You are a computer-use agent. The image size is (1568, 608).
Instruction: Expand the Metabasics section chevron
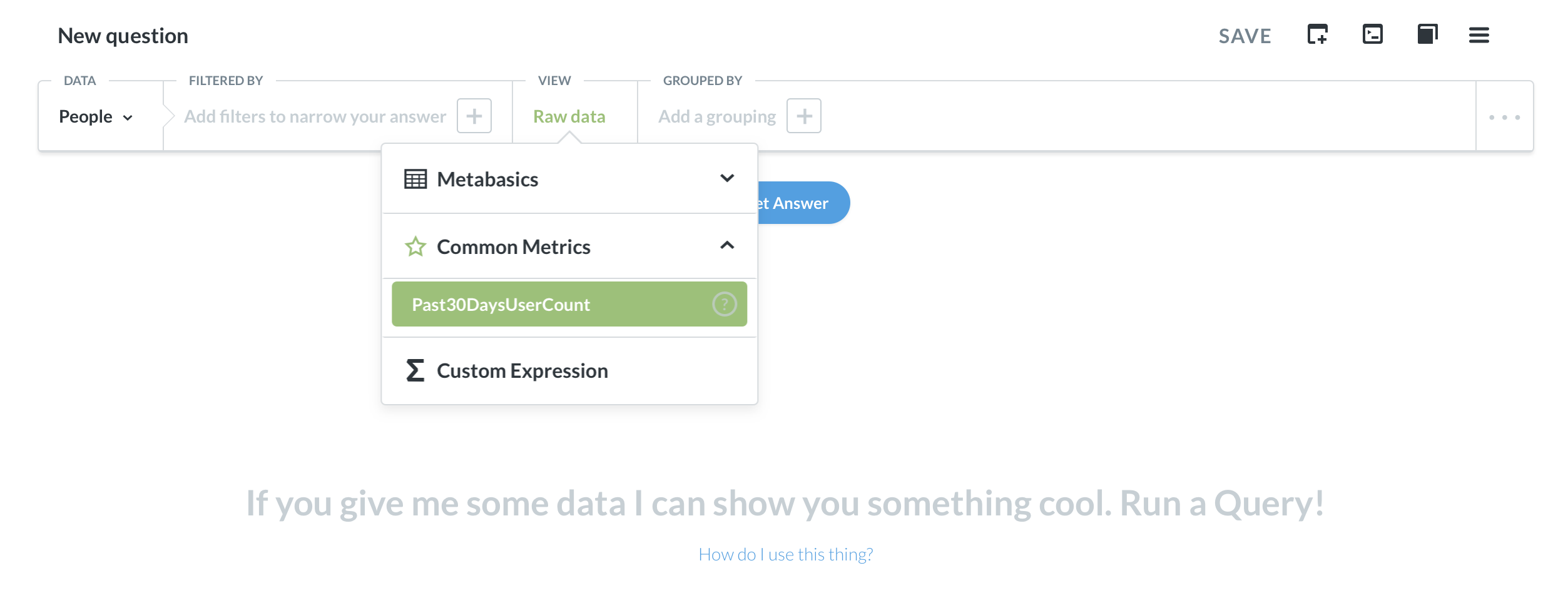click(x=727, y=179)
